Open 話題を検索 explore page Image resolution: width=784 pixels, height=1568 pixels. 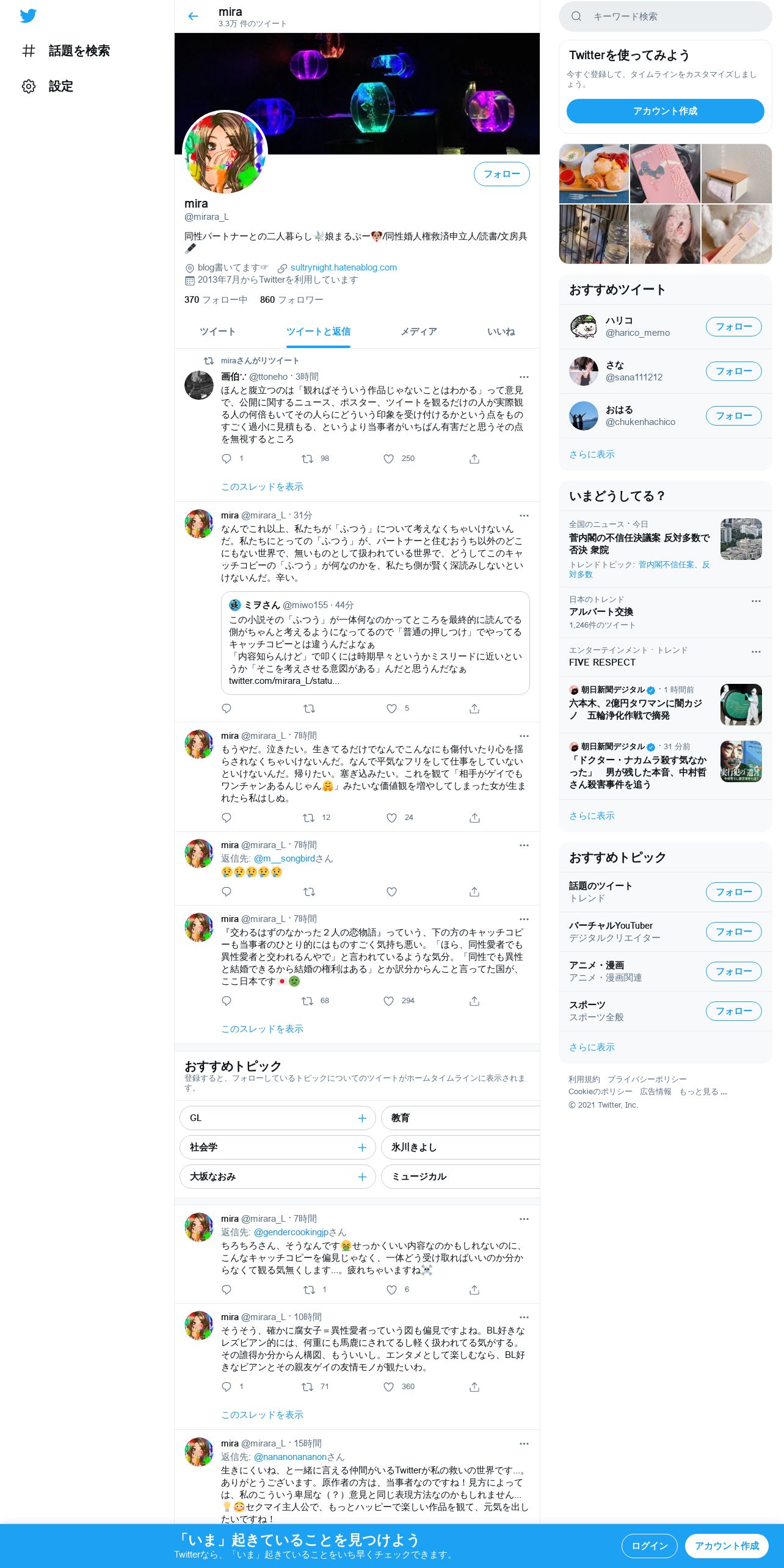pos(66,51)
